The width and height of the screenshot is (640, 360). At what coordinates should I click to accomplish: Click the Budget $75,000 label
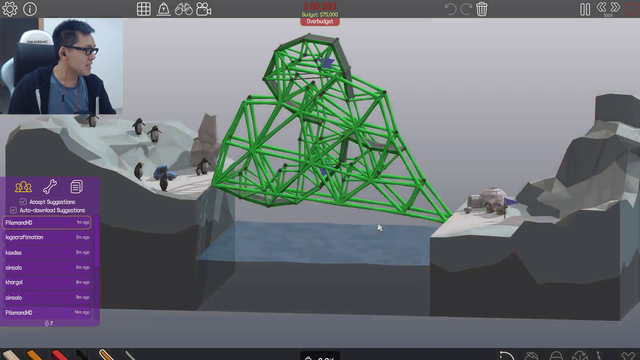click(320, 14)
